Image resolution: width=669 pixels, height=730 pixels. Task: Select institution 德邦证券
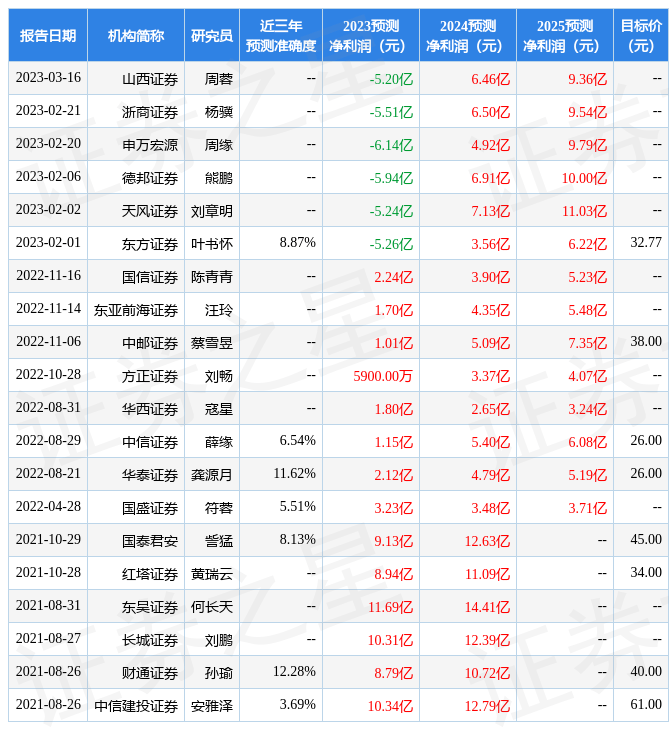(x=150, y=178)
